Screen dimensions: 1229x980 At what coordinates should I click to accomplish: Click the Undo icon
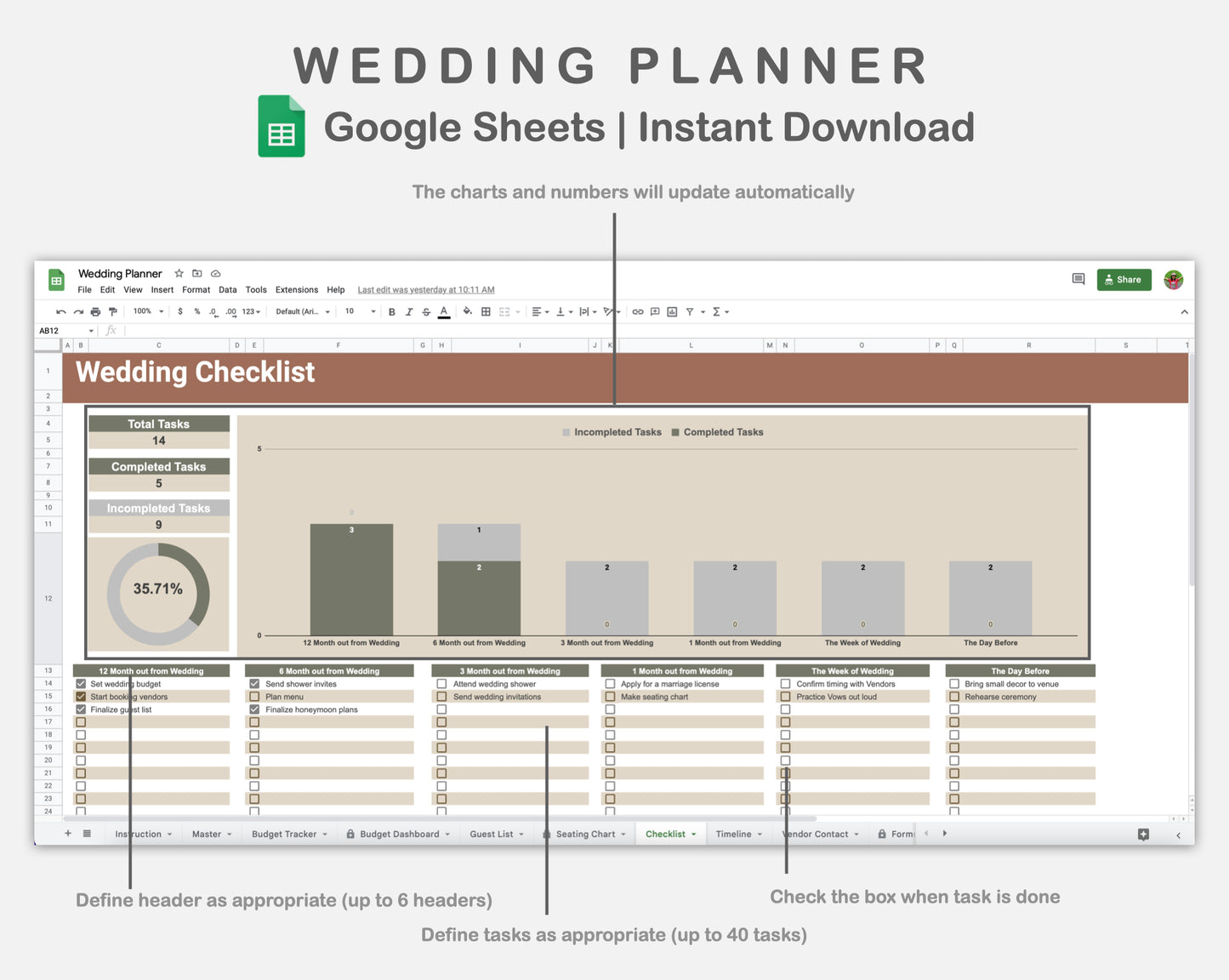[62, 311]
